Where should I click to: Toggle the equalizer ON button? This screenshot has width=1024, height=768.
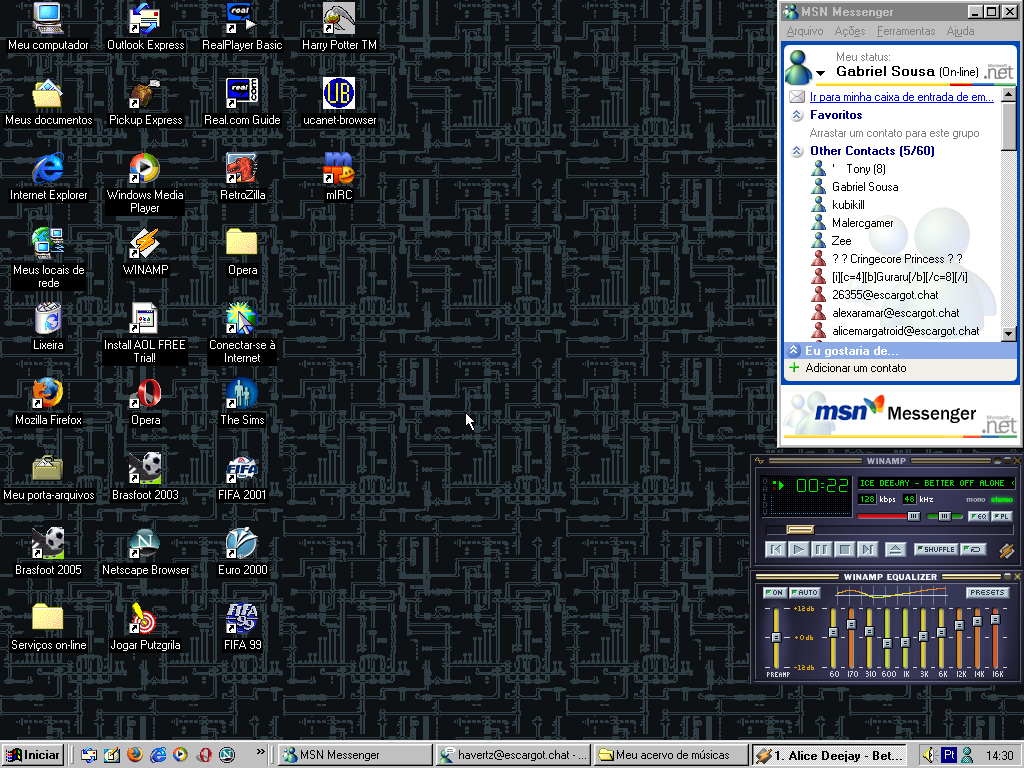(x=774, y=593)
